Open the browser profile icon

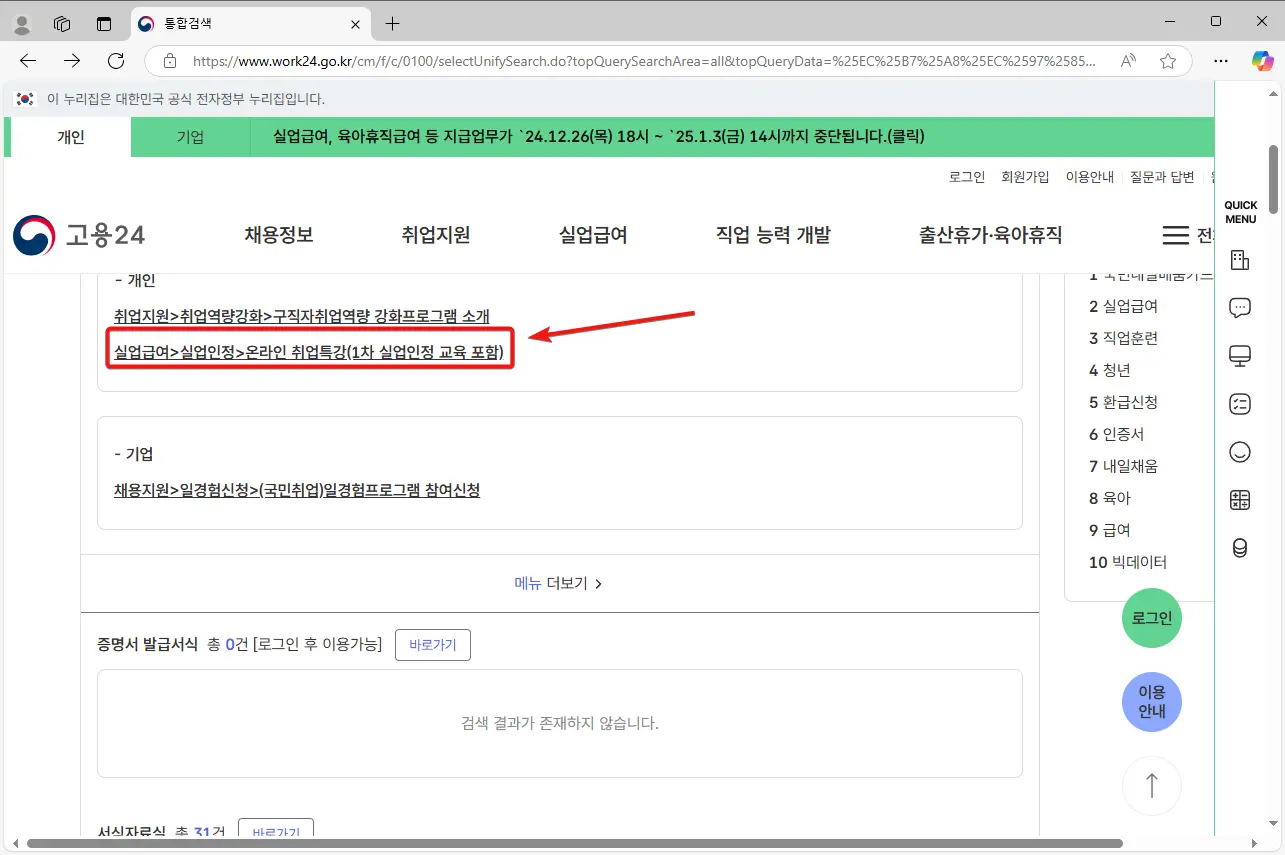click(21, 23)
